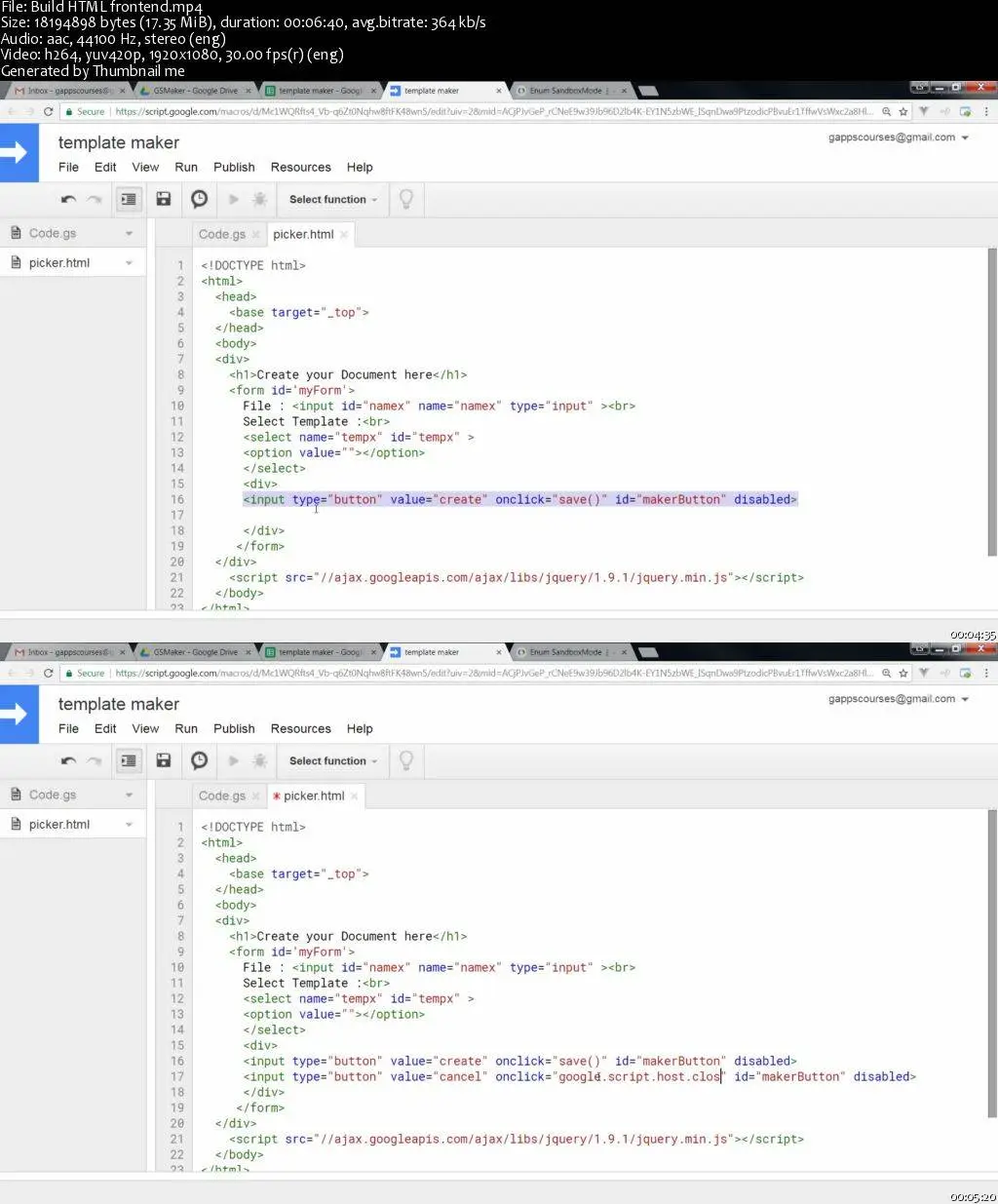This screenshot has width=998, height=1204.
Task: Click Redo icon in the 00:04:35 frame
Action: point(94,199)
